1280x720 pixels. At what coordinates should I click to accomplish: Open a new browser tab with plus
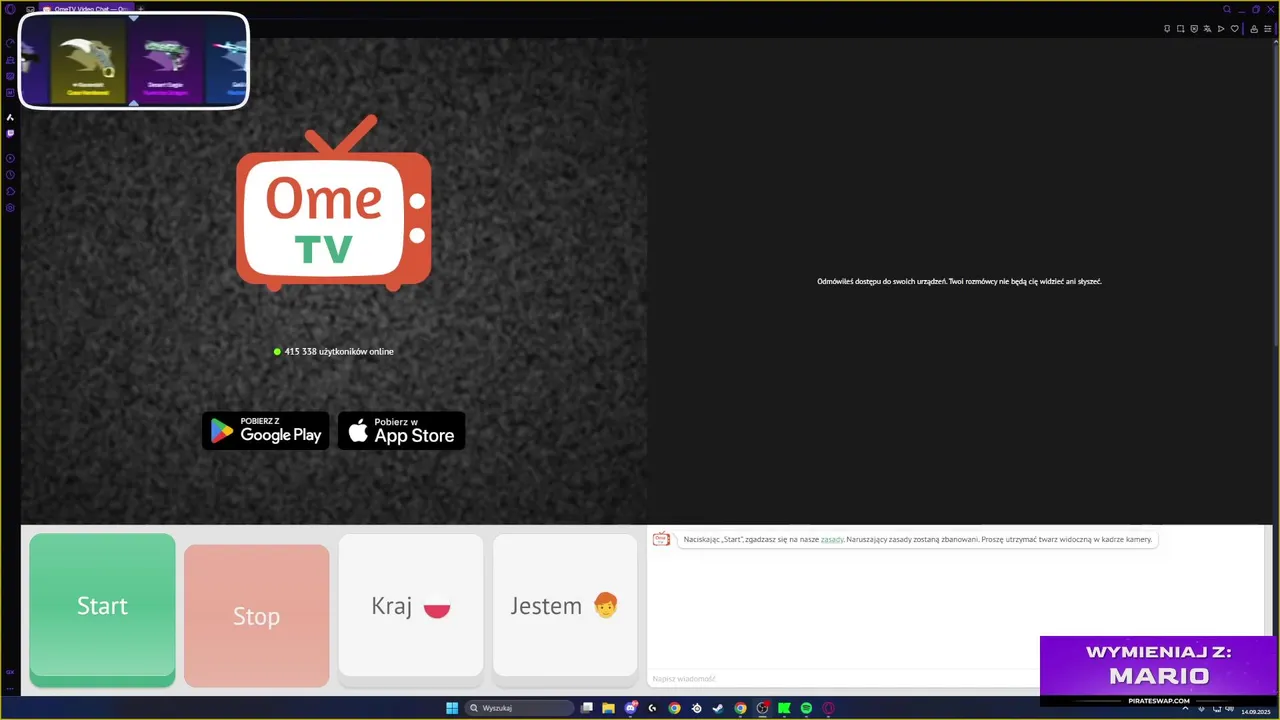pos(140,9)
